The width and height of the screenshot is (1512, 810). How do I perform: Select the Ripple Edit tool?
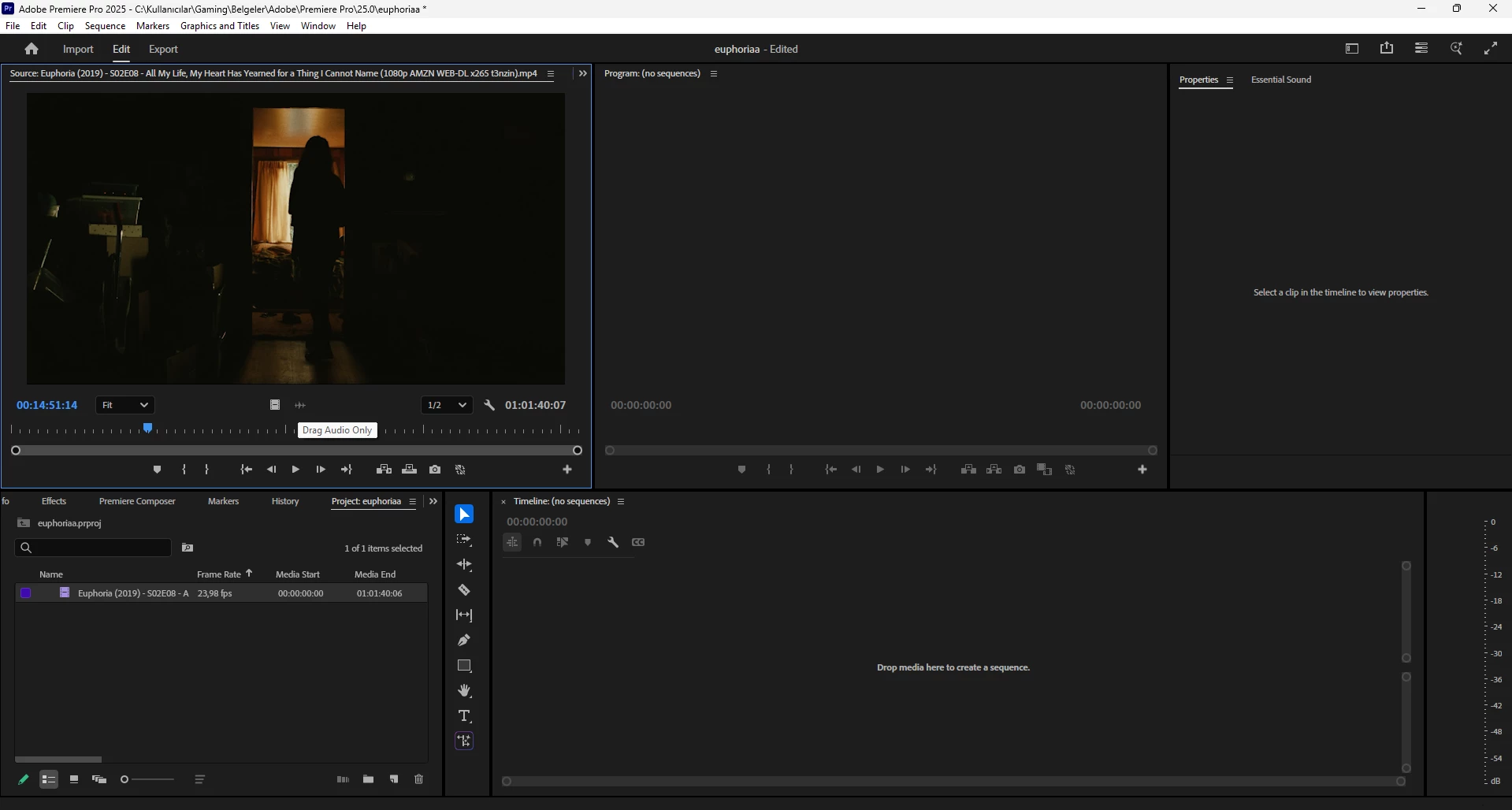(464, 565)
